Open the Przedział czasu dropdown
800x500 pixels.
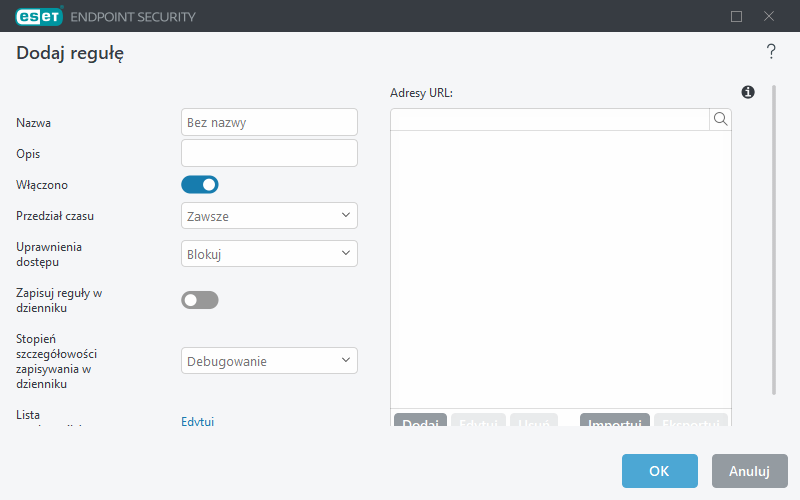269,216
